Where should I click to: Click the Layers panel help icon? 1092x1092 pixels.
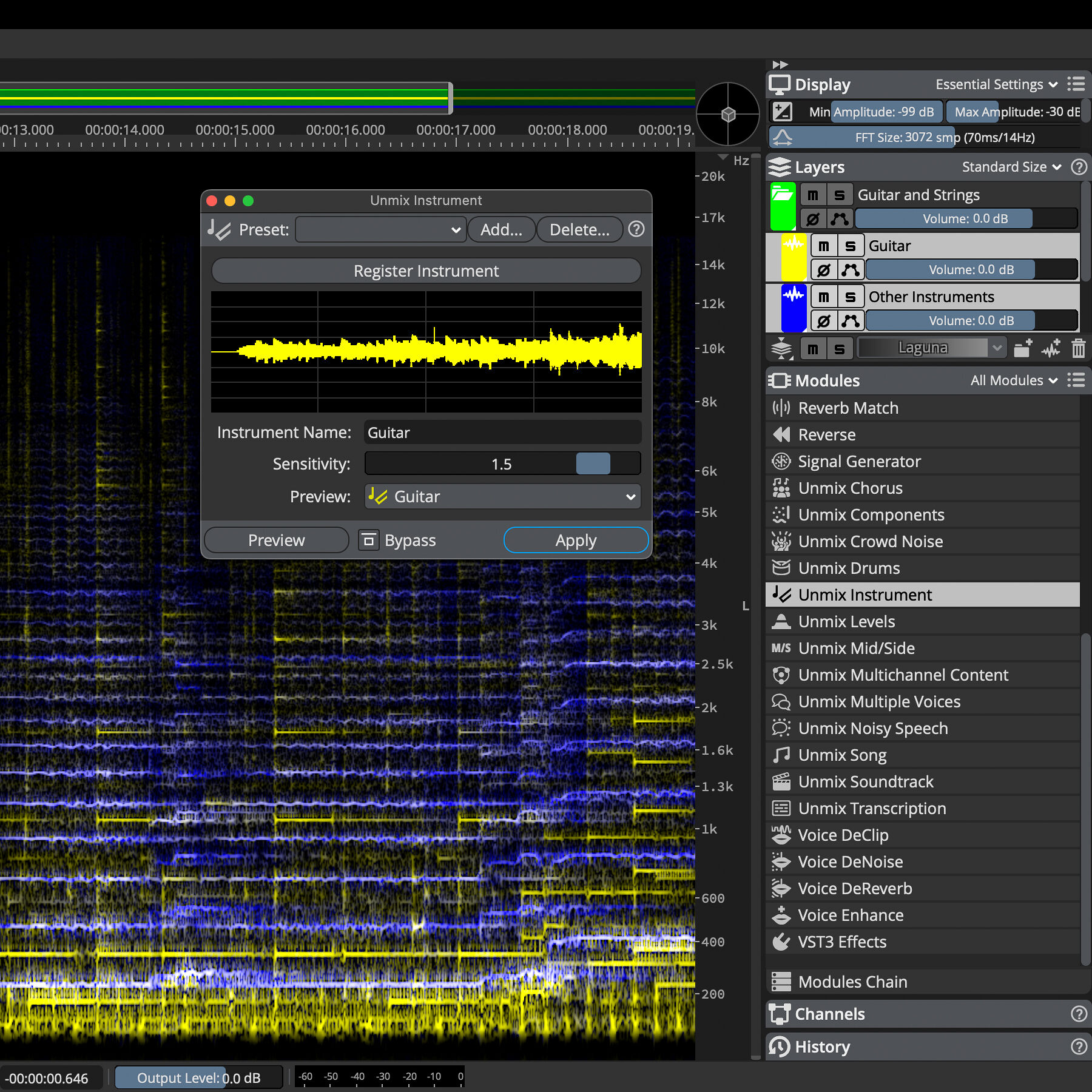[1079, 167]
